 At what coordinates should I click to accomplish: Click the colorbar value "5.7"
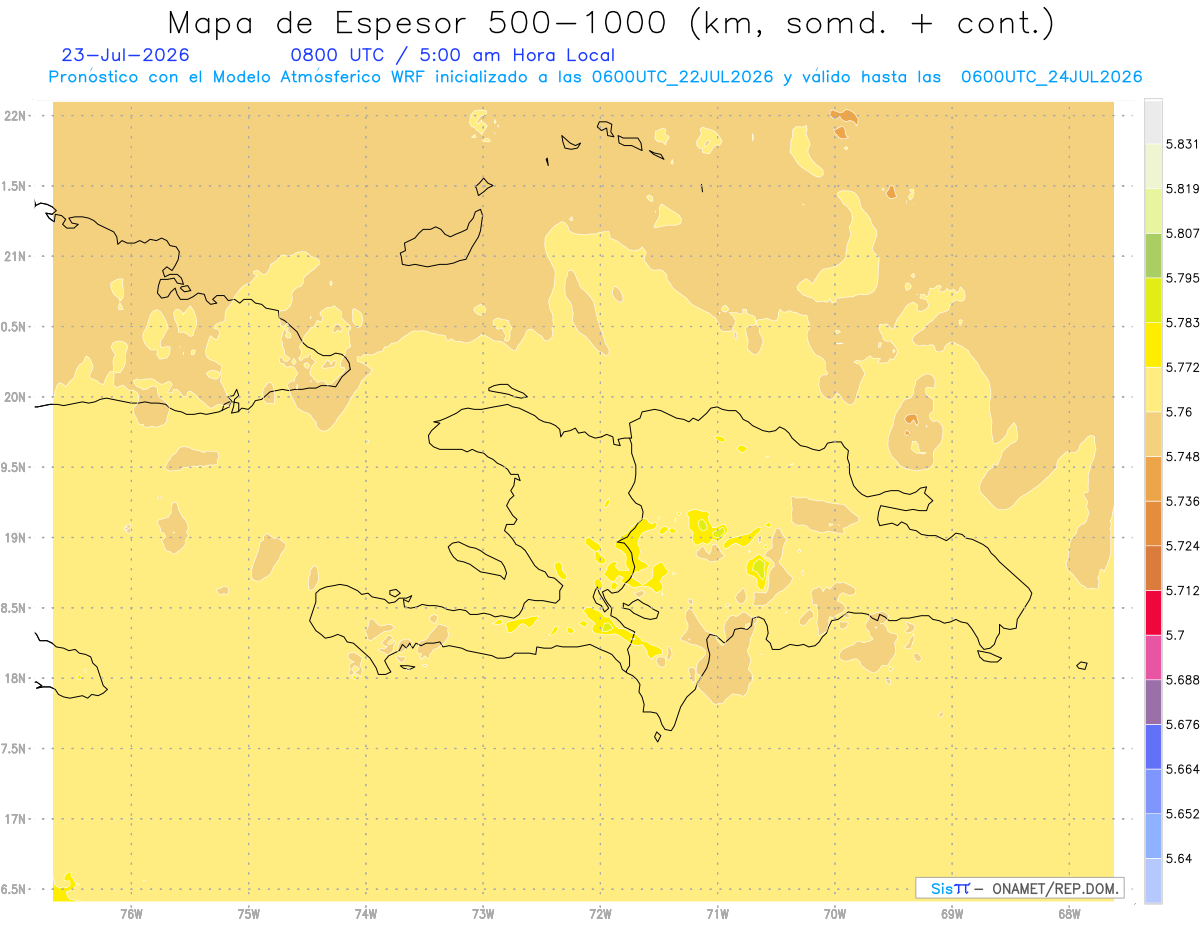(x=1175, y=635)
